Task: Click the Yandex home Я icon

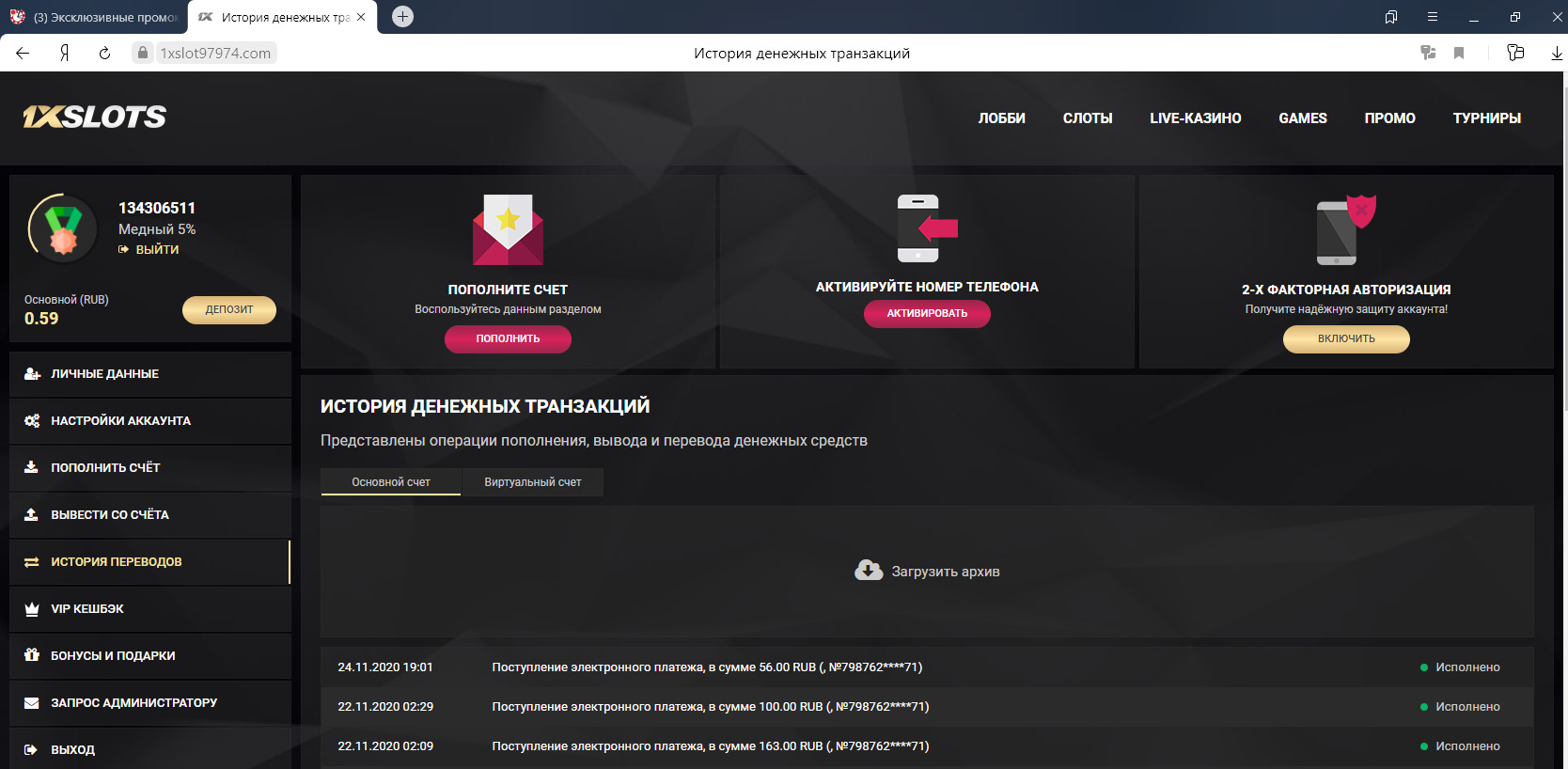Action: (x=64, y=53)
